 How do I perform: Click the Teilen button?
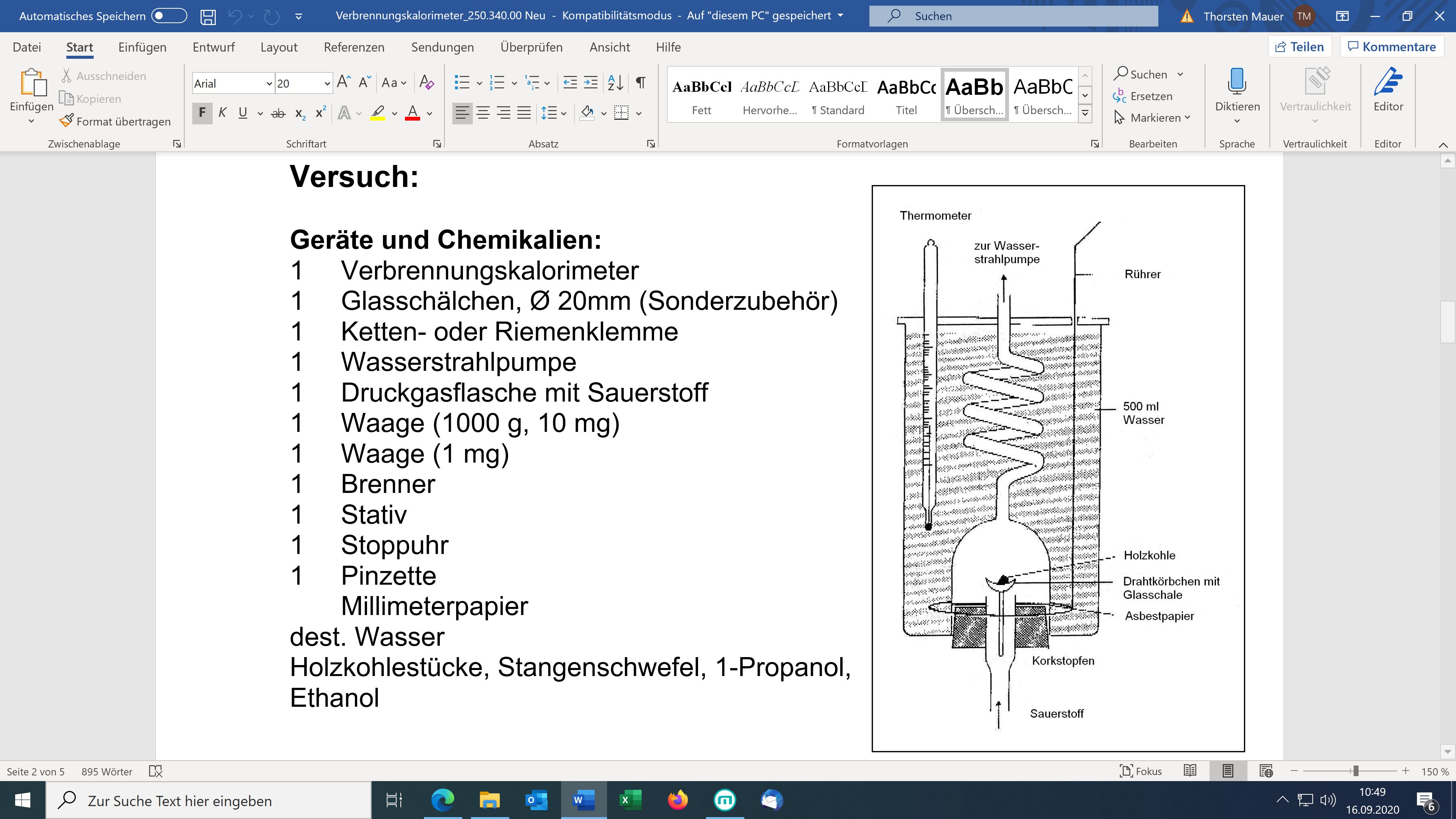pyautogui.click(x=1299, y=46)
